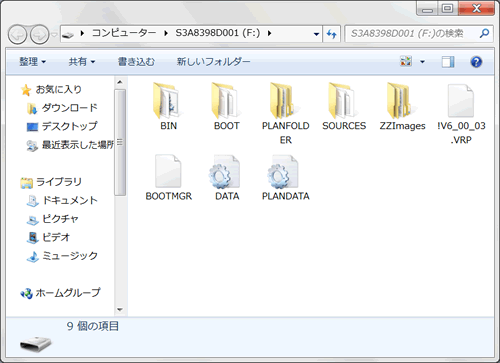This screenshot has width=500, height=363.
Task: Toggle the preview pane
Action: tap(448, 62)
